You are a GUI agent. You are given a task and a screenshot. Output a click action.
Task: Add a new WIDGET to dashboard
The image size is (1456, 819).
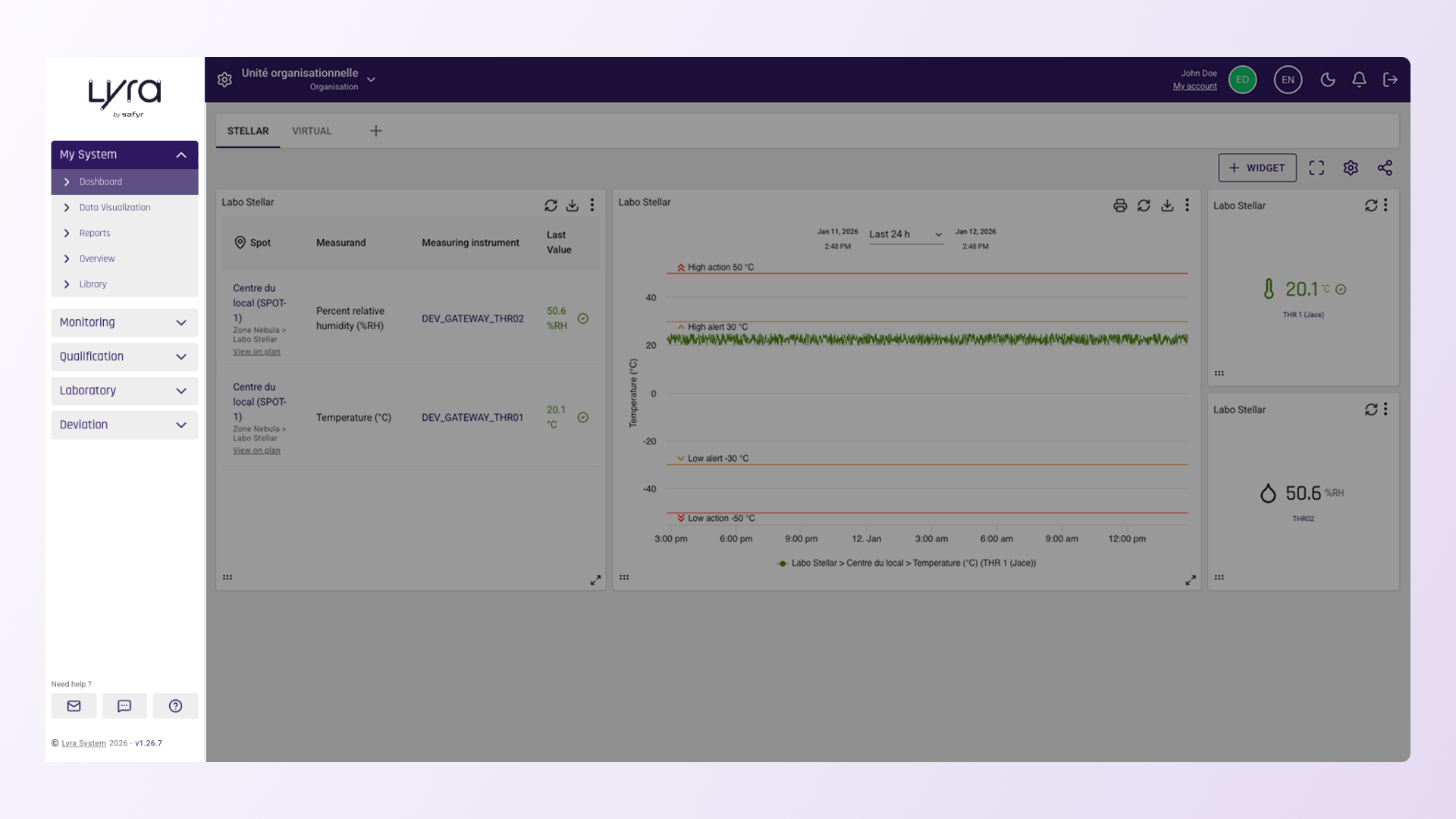pos(1257,168)
